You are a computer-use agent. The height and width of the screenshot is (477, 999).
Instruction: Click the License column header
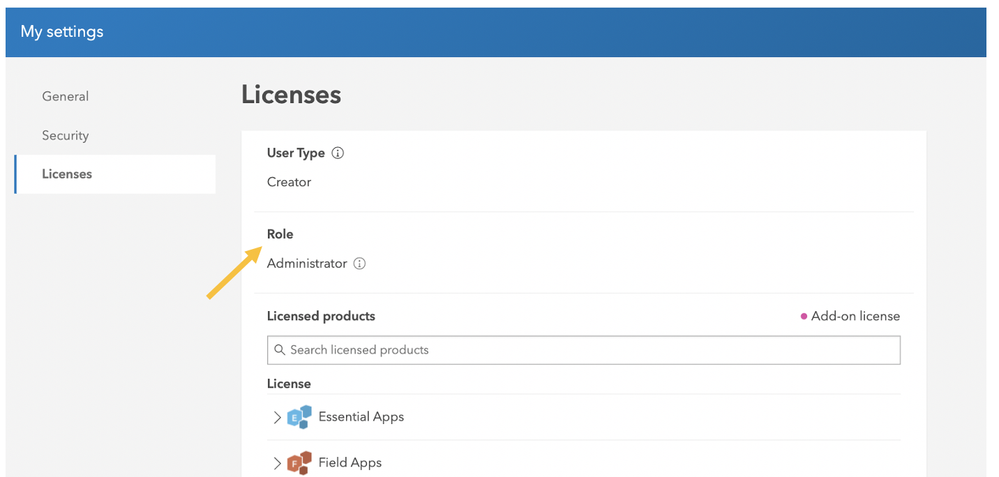[289, 384]
